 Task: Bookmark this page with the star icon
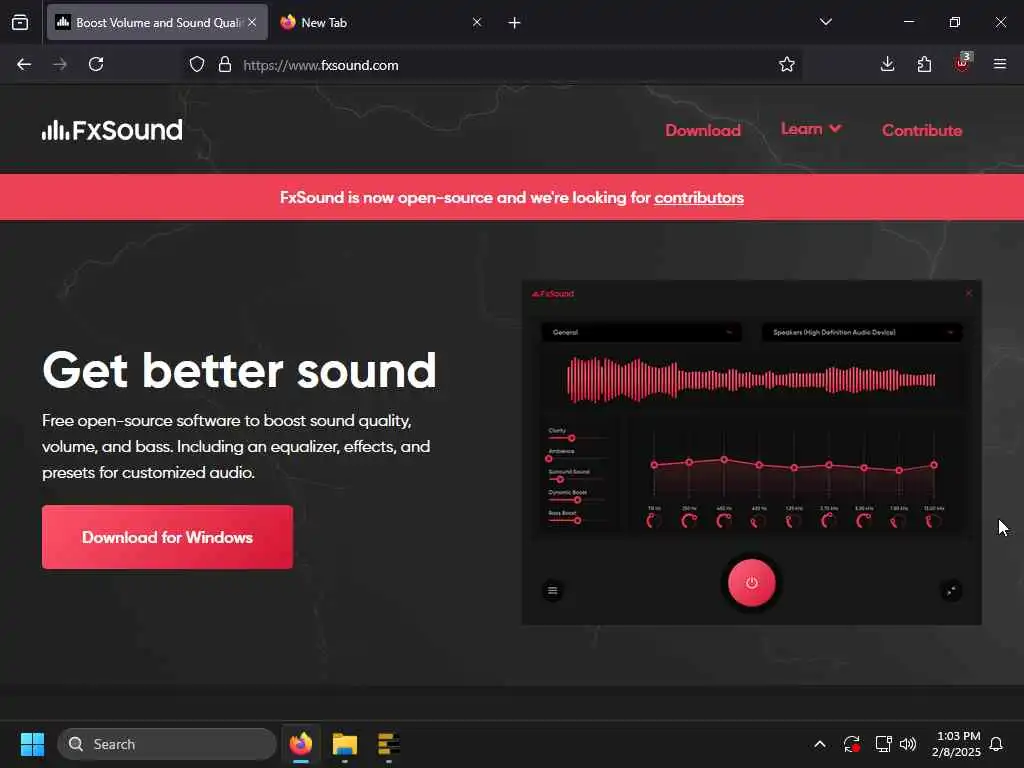click(x=786, y=65)
